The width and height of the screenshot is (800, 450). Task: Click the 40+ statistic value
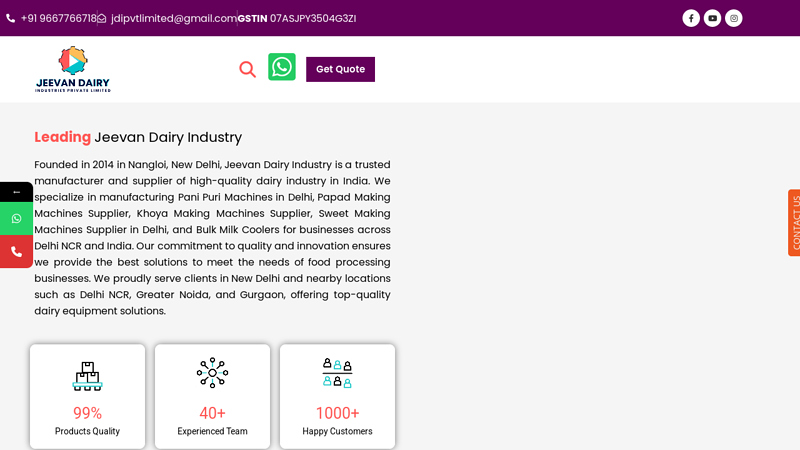coord(212,413)
